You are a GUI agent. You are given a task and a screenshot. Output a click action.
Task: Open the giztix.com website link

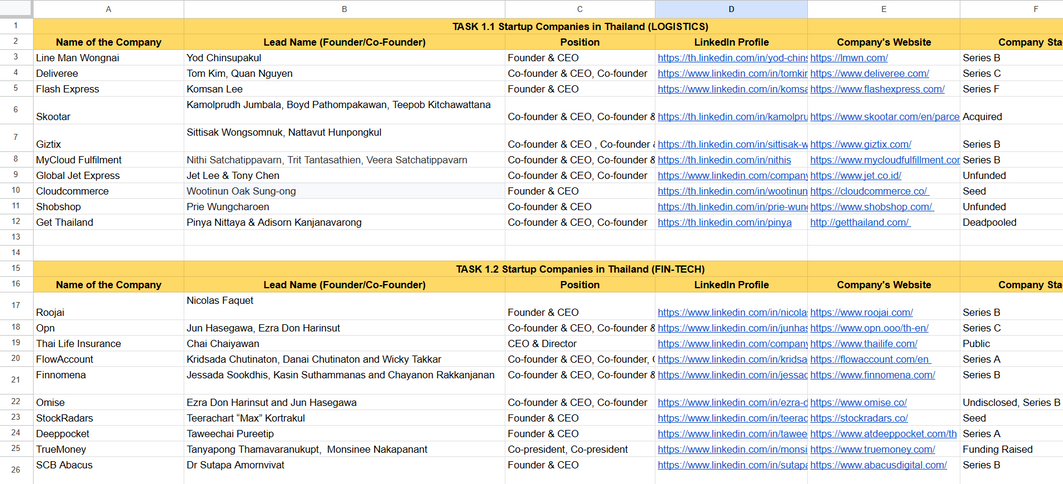861,144
